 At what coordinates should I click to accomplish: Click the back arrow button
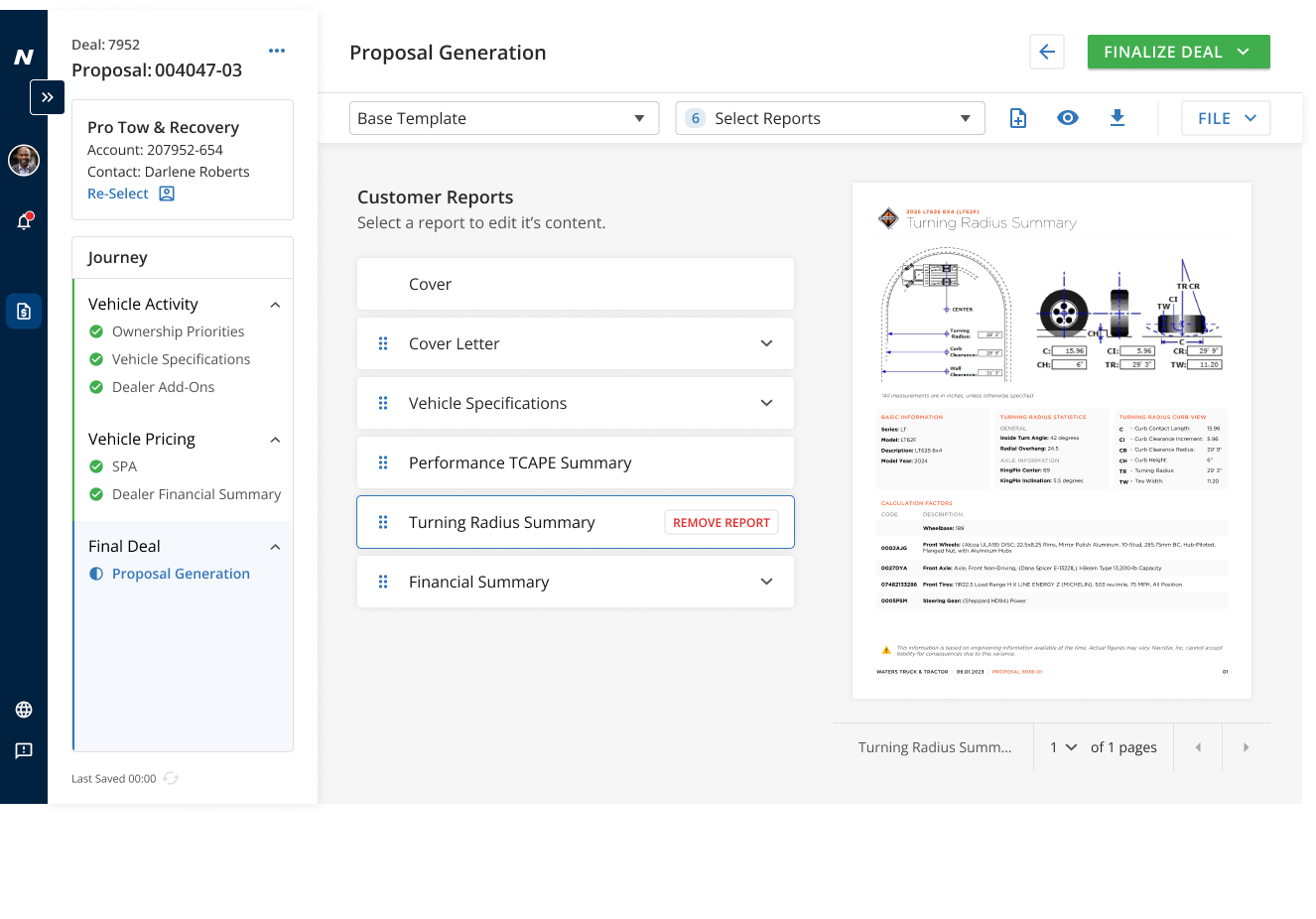(x=1047, y=52)
